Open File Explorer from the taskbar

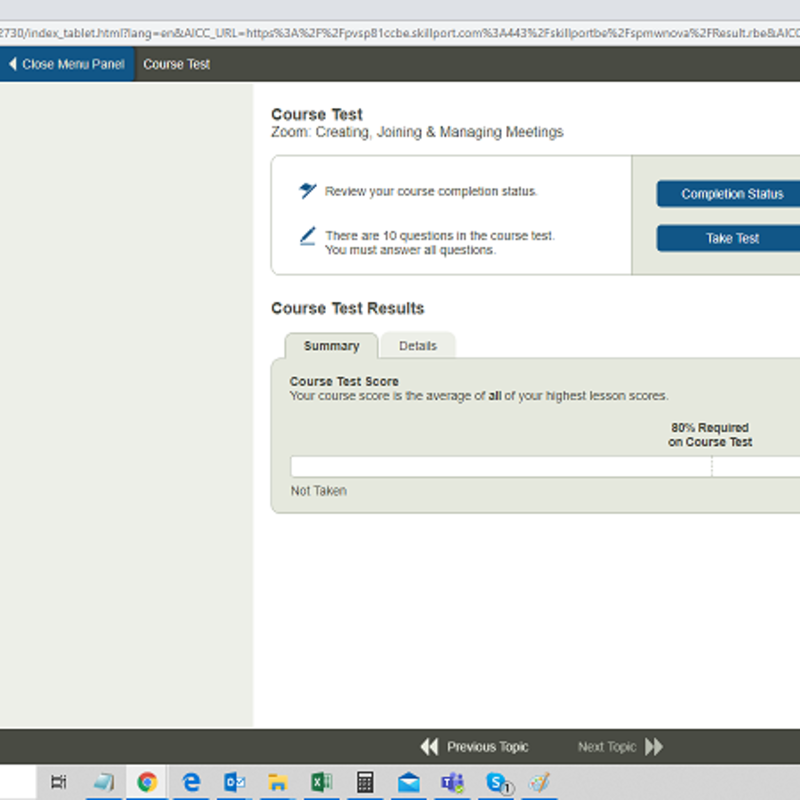pos(278,782)
